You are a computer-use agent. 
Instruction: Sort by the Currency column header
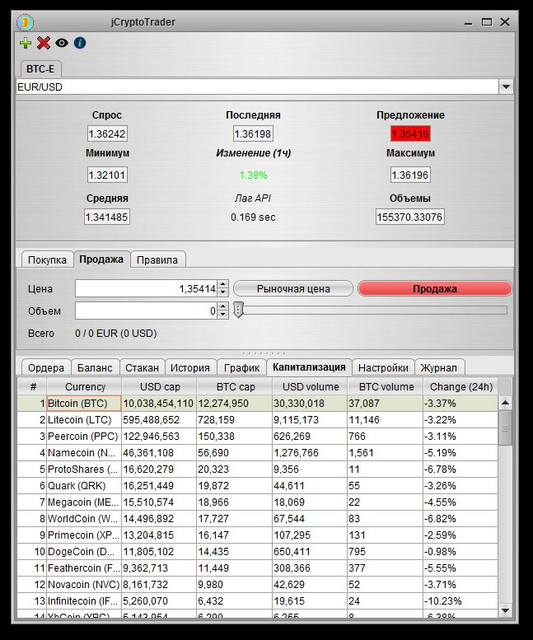click(x=84, y=387)
